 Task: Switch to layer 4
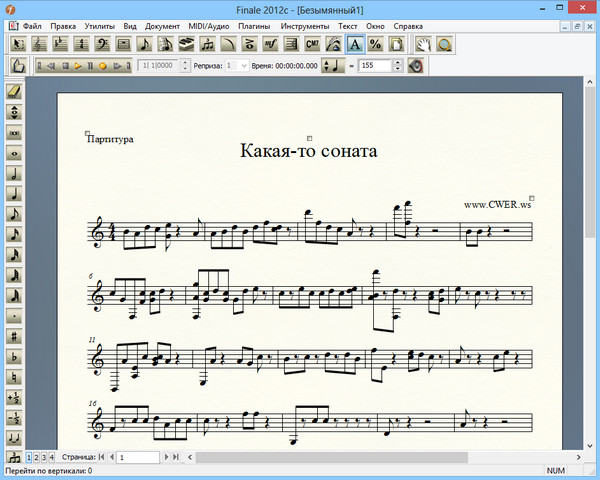pos(53,457)
